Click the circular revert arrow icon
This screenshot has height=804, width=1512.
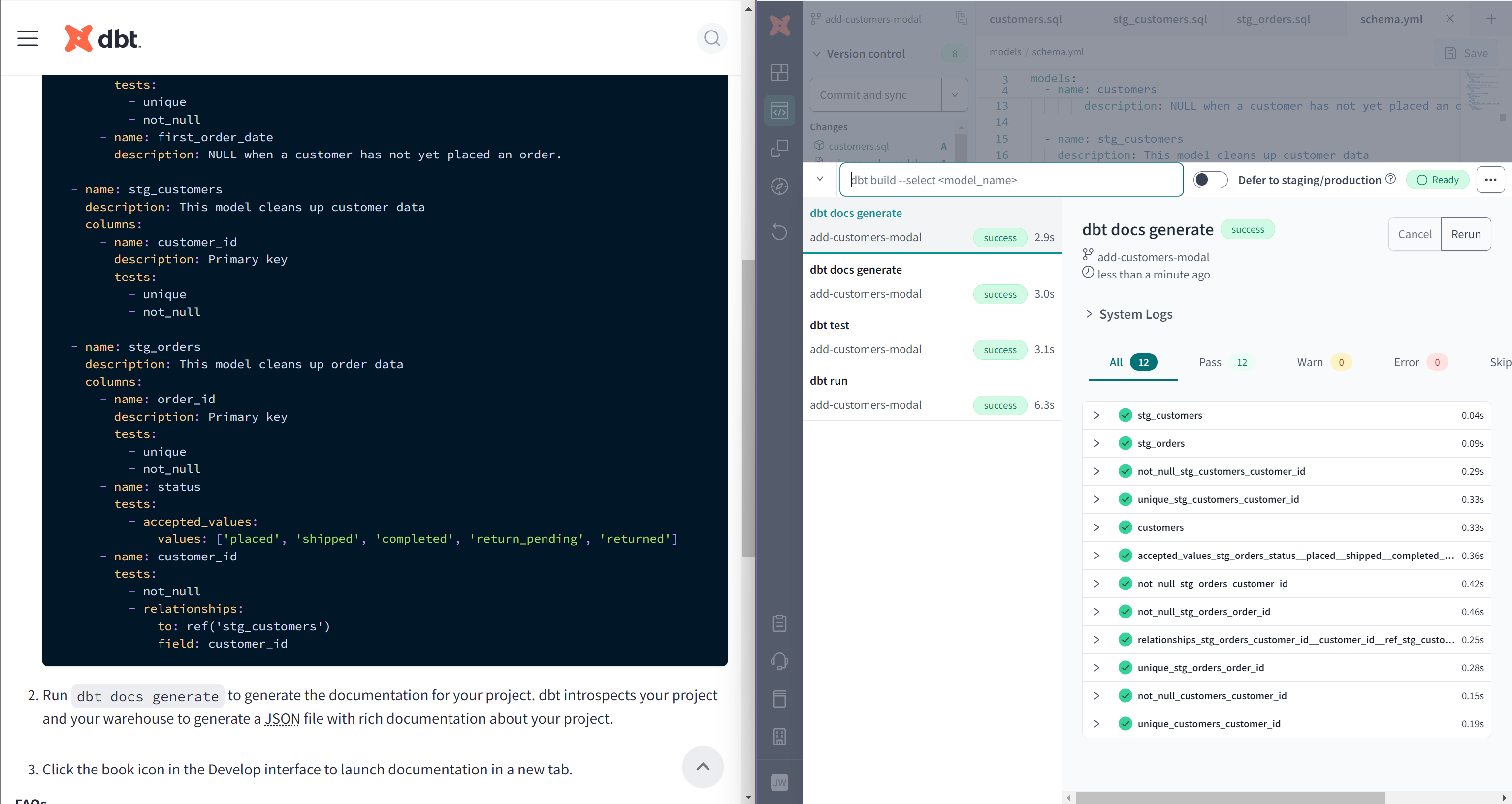coord(779,232)
